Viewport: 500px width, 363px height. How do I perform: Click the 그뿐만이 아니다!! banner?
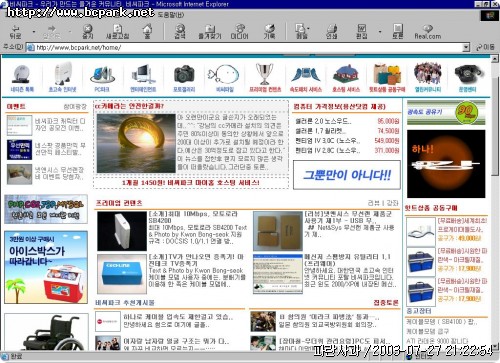click(347, 175)
